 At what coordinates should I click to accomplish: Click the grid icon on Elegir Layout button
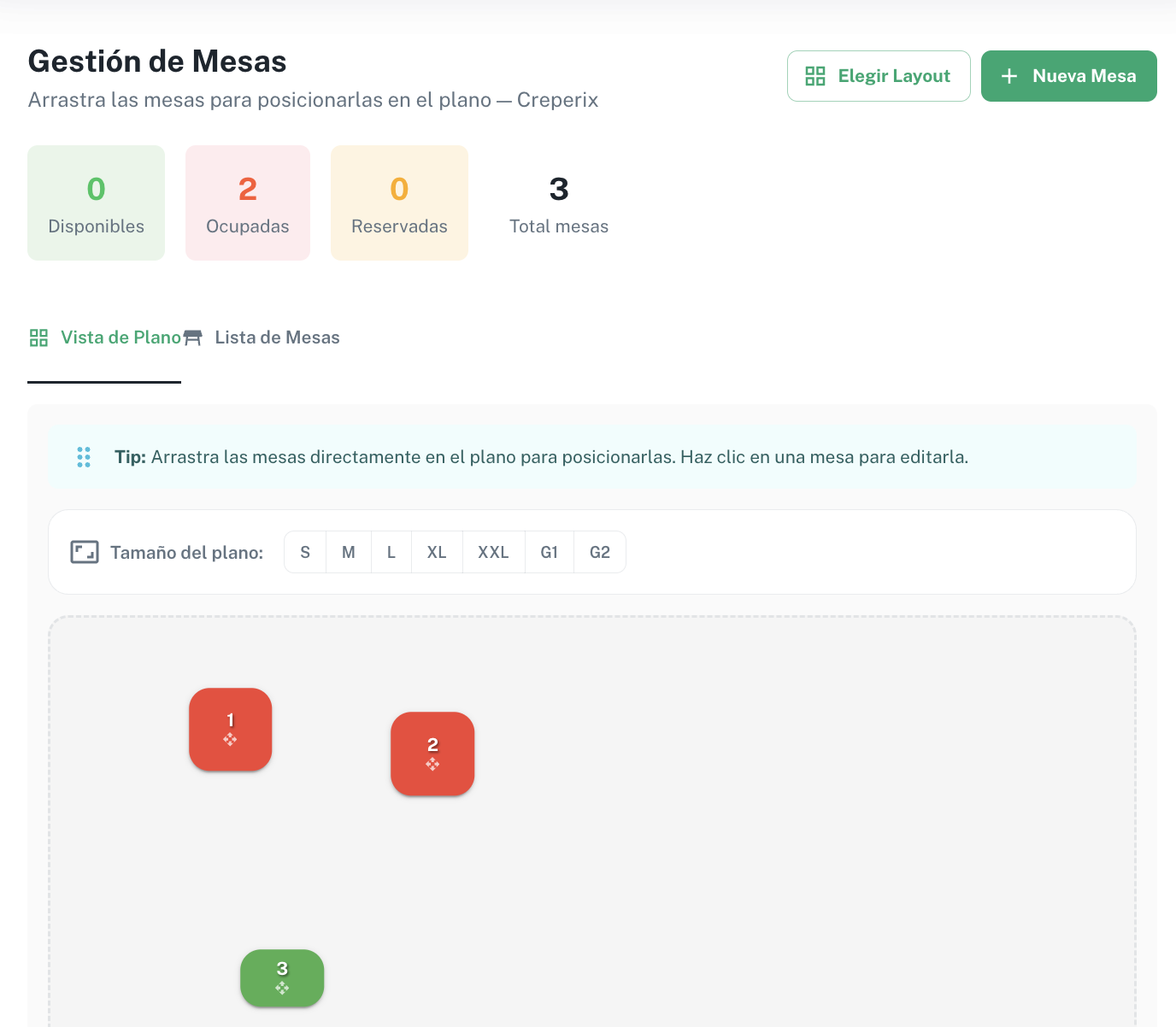815,75
